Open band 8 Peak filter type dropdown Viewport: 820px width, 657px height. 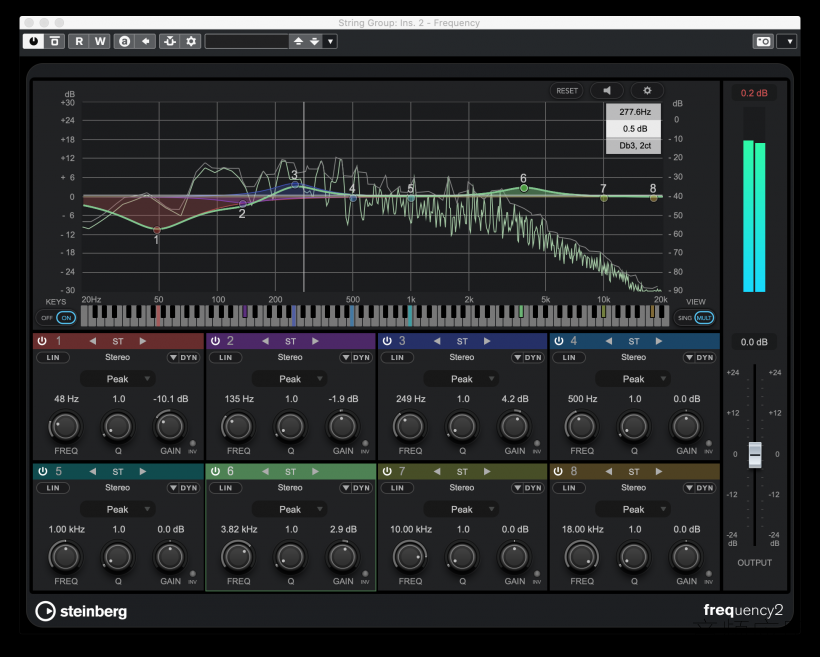coord(633,509)
